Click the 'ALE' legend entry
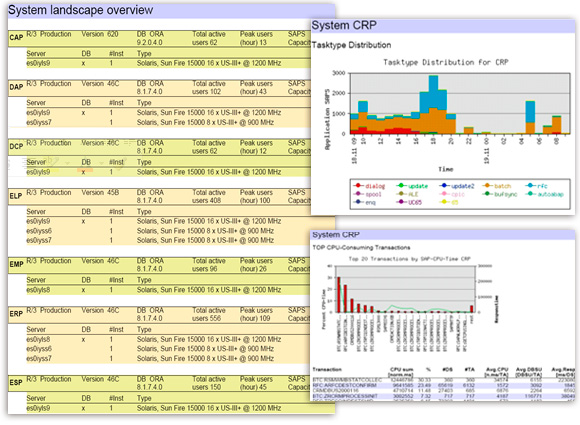 (407, 194)
